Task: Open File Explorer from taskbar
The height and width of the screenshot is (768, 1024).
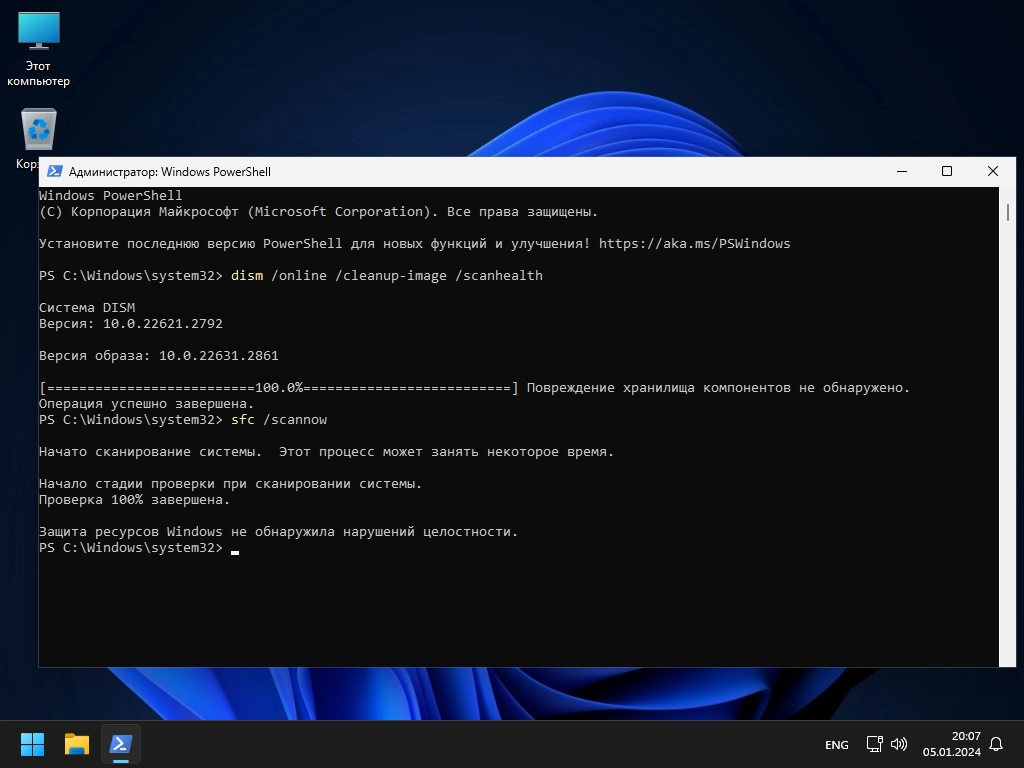Action: [76, 744]
